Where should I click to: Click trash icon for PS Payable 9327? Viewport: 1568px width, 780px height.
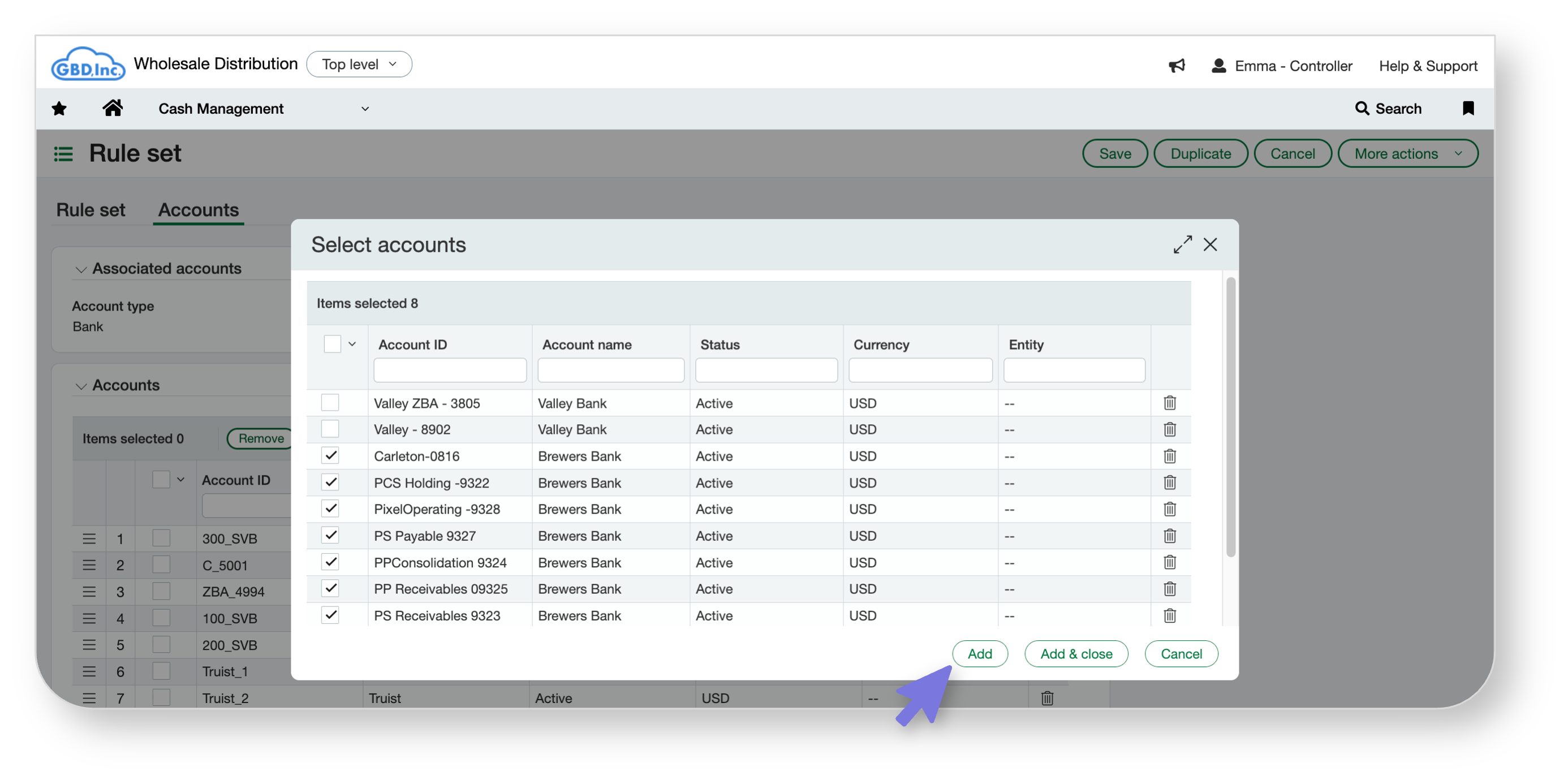(x=1169, y=536)
